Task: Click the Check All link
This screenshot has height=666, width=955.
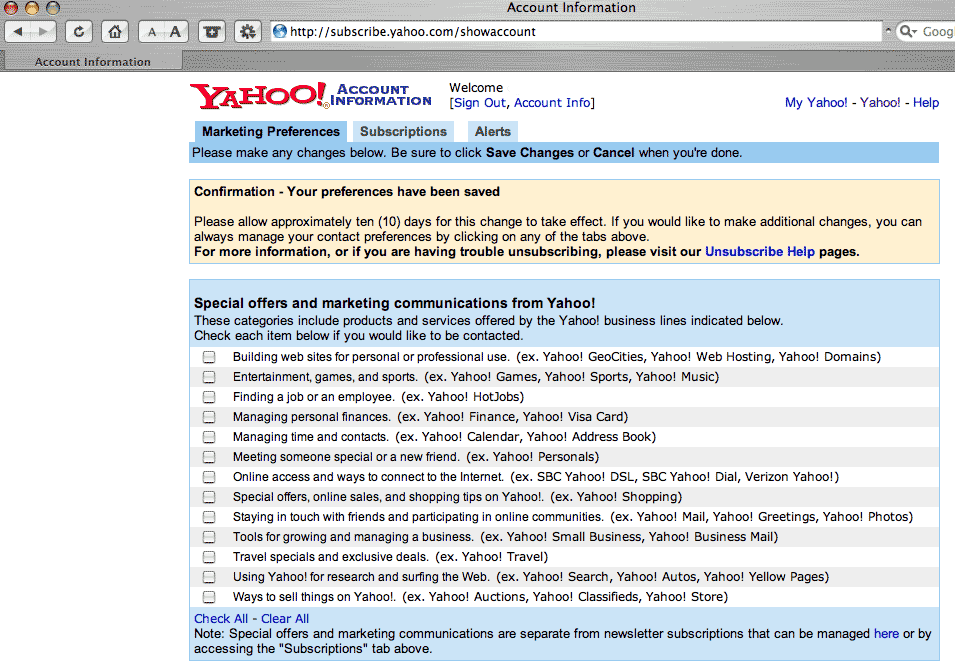Action: [221, 618]
